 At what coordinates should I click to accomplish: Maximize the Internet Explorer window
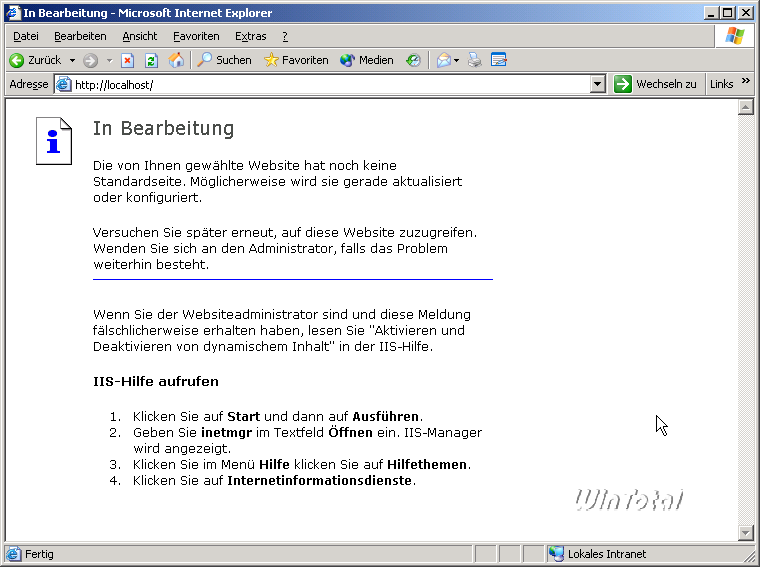[728, 13]
